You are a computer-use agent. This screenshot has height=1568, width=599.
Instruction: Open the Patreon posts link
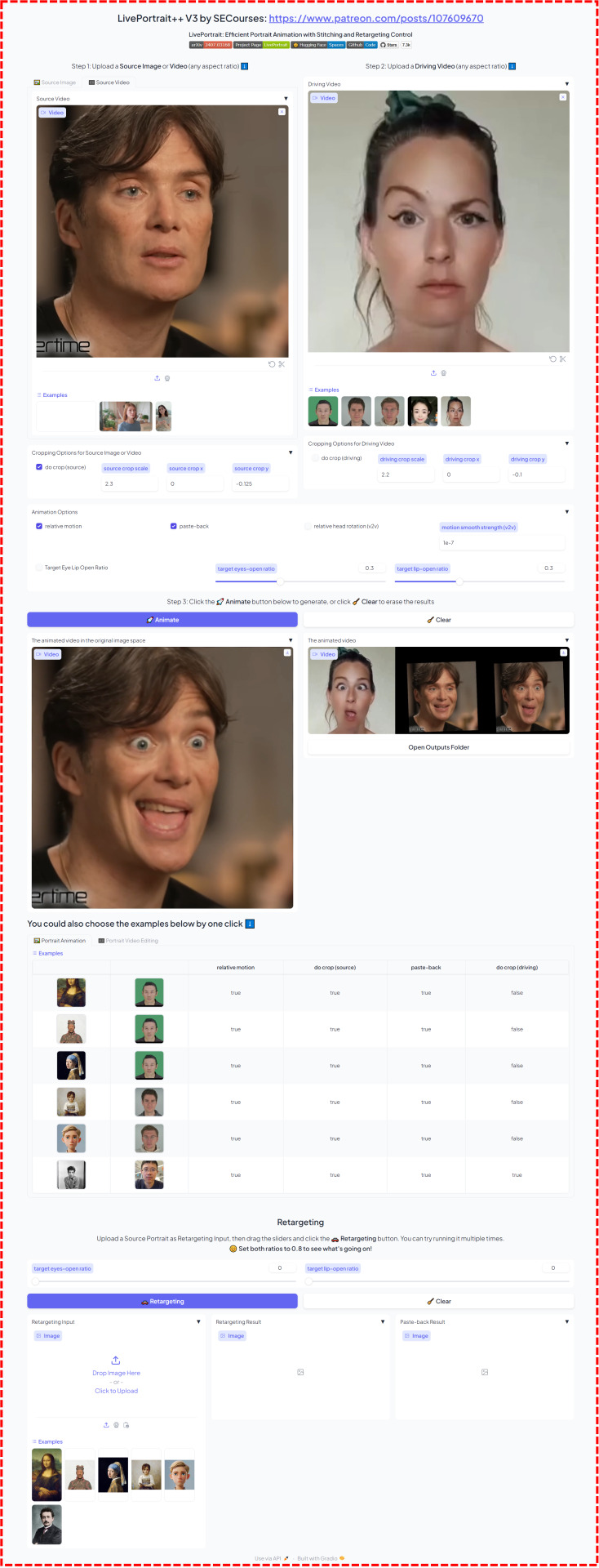tap(375, 18)
